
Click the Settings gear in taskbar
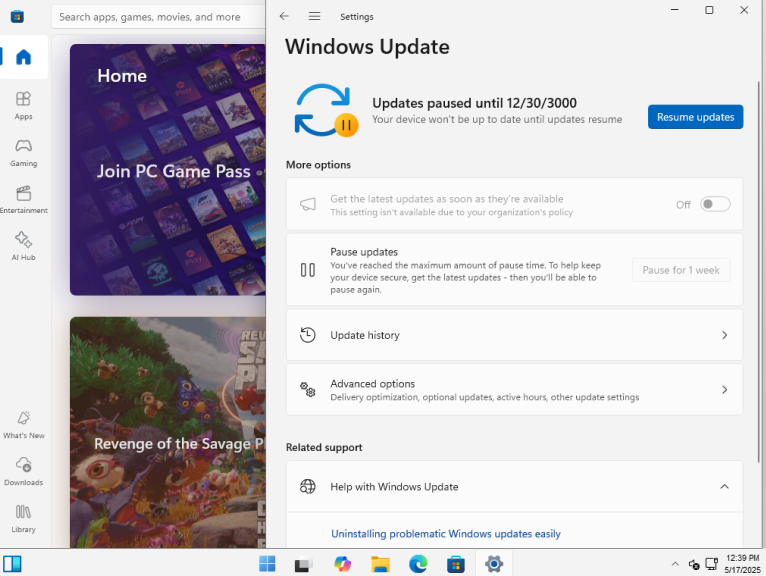(494, 564)
